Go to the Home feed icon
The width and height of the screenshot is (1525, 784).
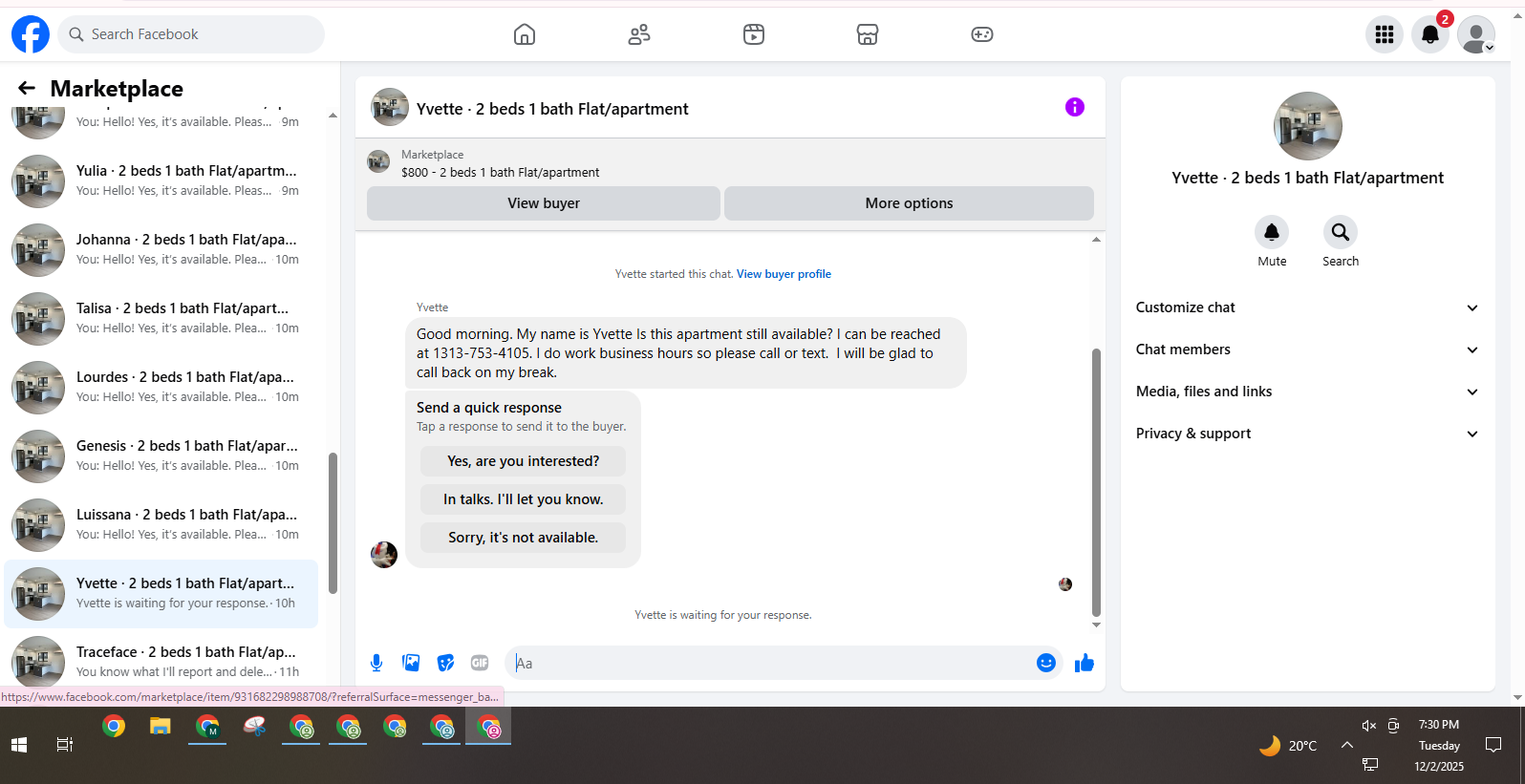525,34
